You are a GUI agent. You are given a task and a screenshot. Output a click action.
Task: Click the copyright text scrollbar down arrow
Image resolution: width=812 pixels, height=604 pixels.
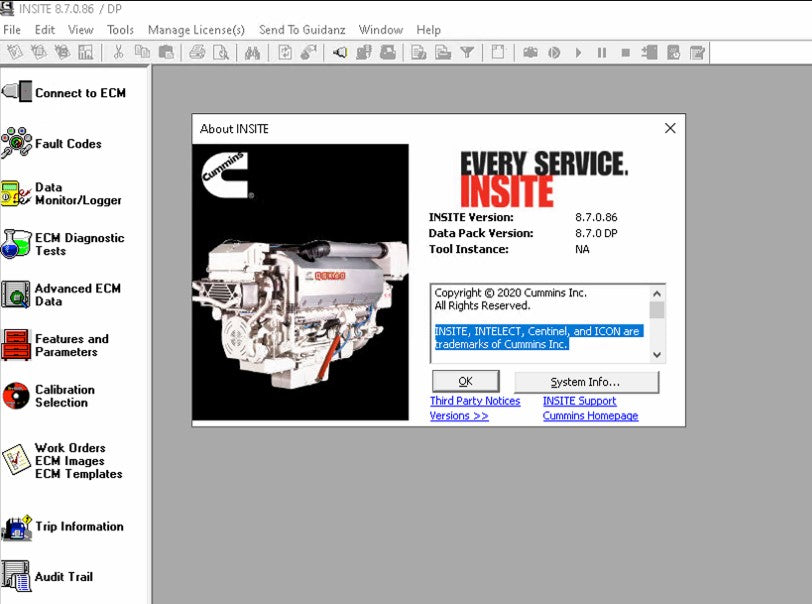(657, 354)
